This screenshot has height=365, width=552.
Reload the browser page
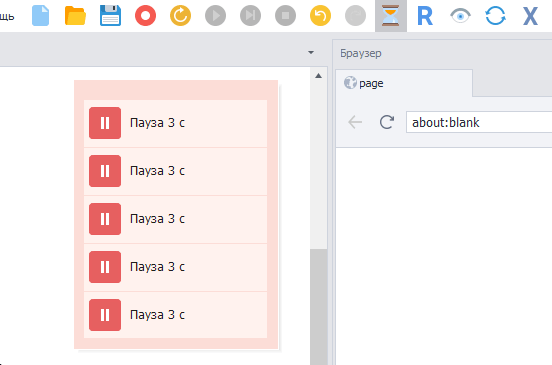(x=387, y=122)
